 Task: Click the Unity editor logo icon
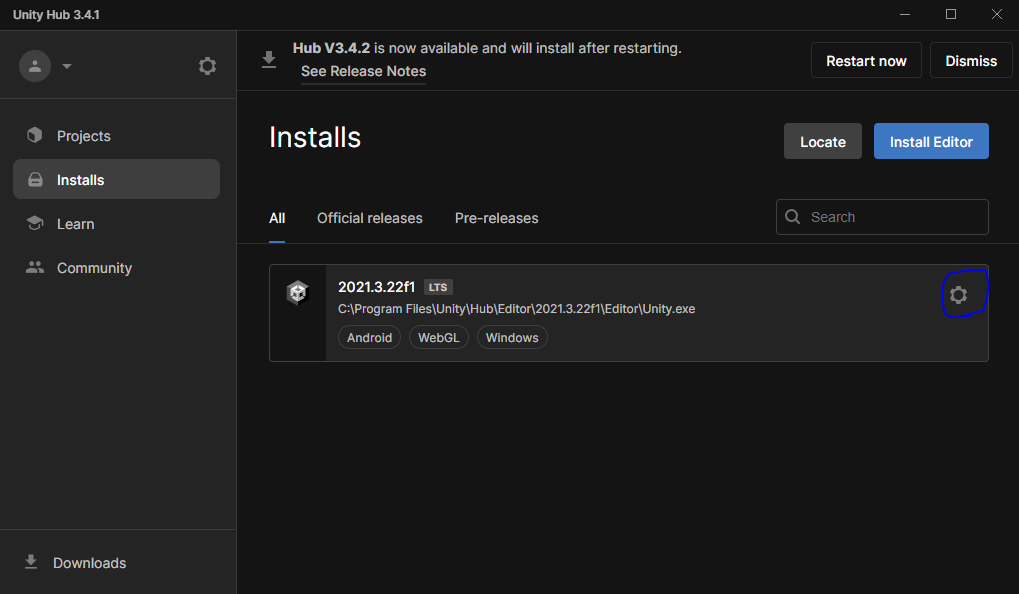tap(298, 292)
